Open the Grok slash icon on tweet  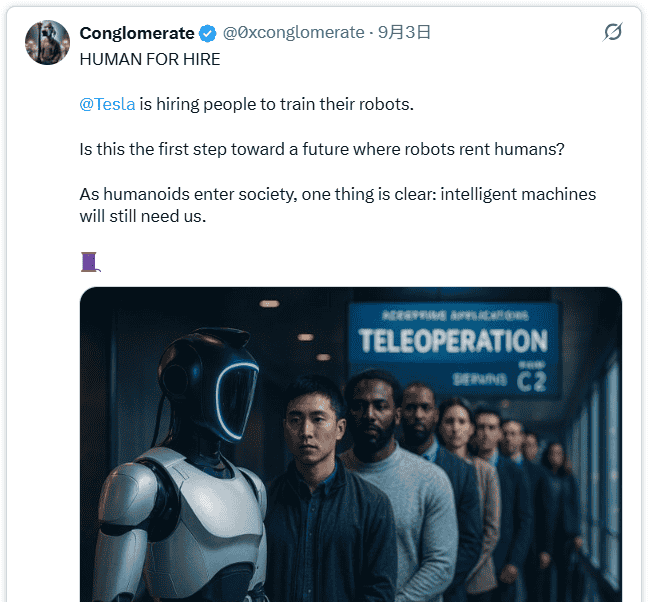click(613, 32)
